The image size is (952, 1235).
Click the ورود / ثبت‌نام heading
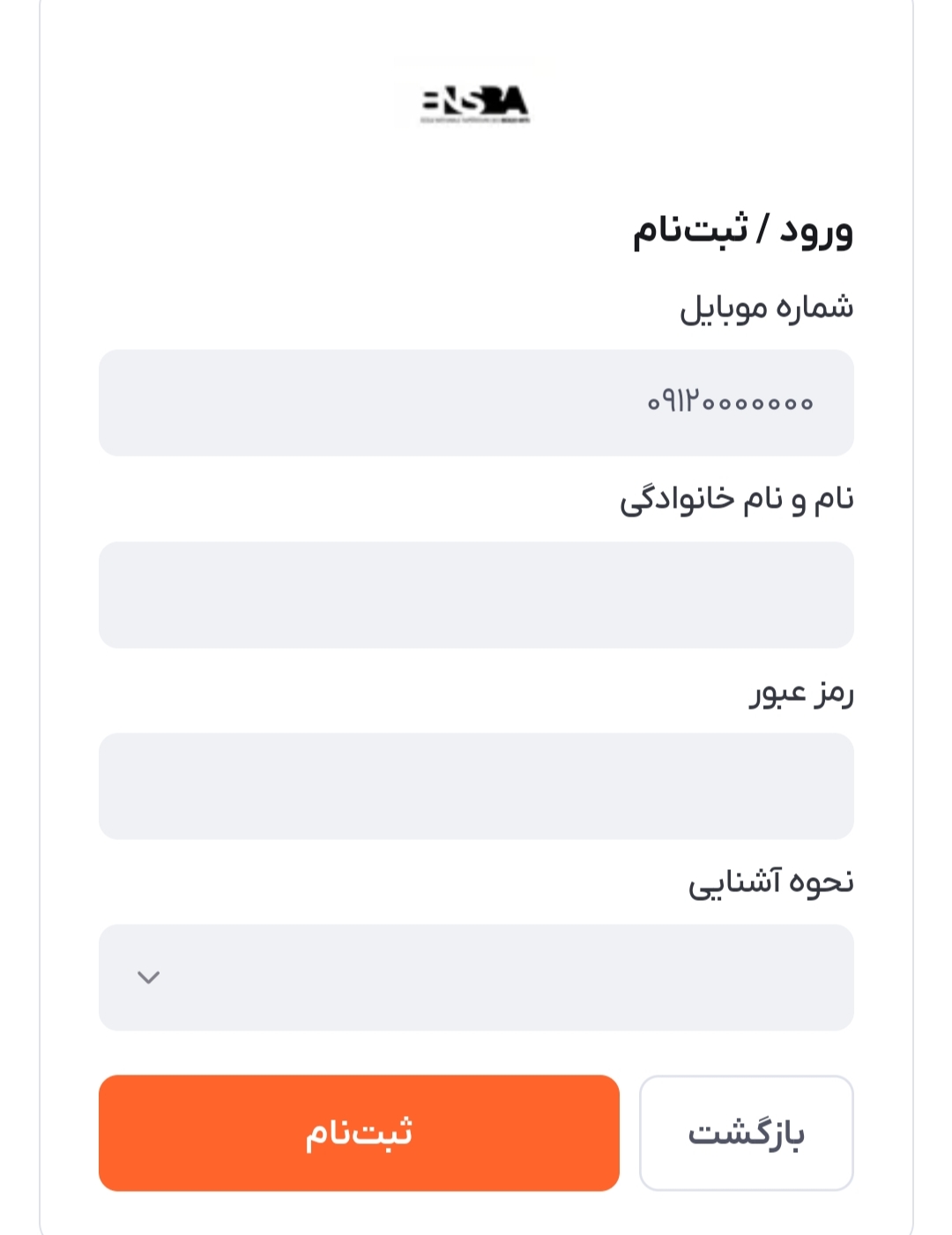click(742, 230)
